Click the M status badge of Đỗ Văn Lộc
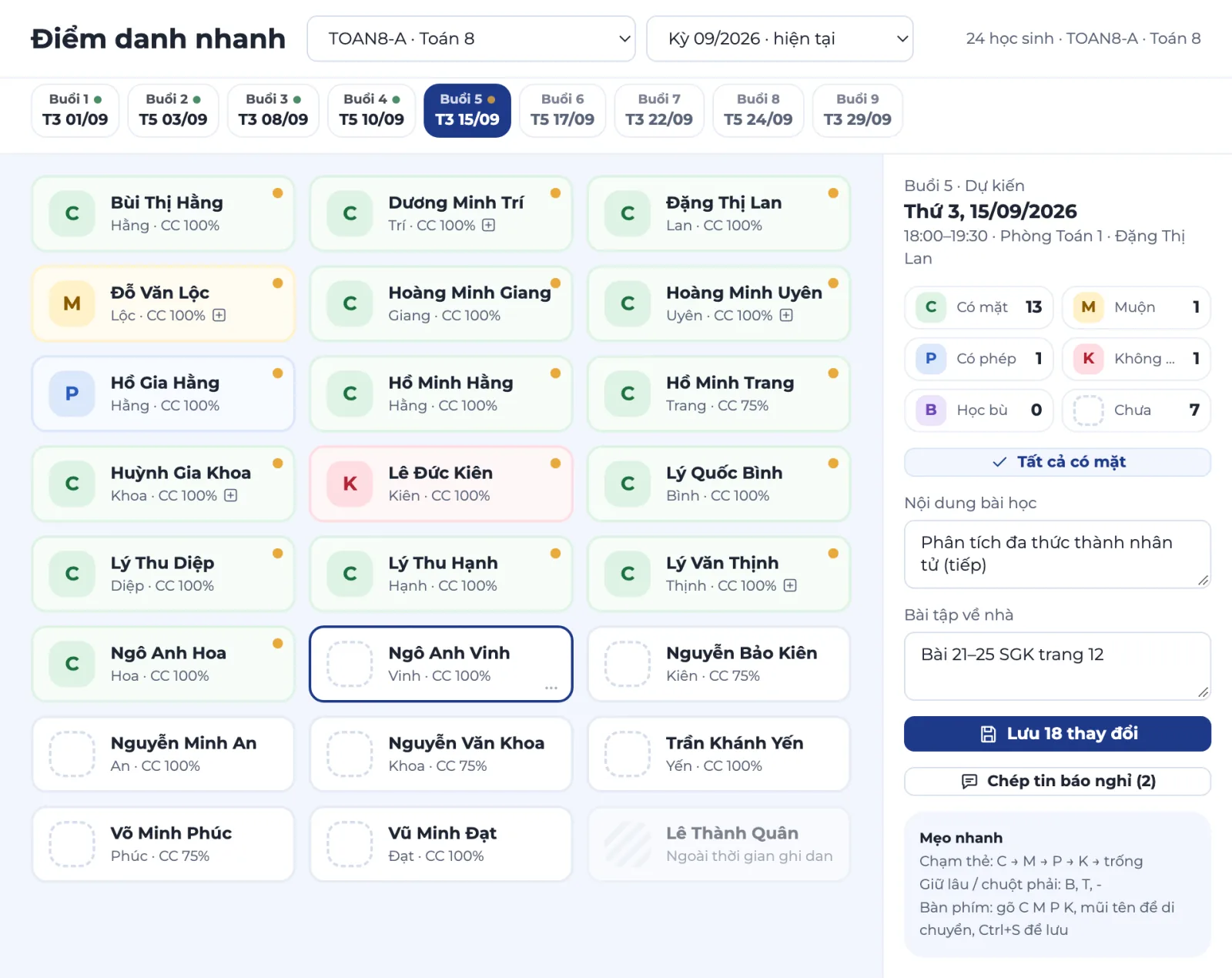This screenshot has width=1232, height=978. (x=72, y=303)
